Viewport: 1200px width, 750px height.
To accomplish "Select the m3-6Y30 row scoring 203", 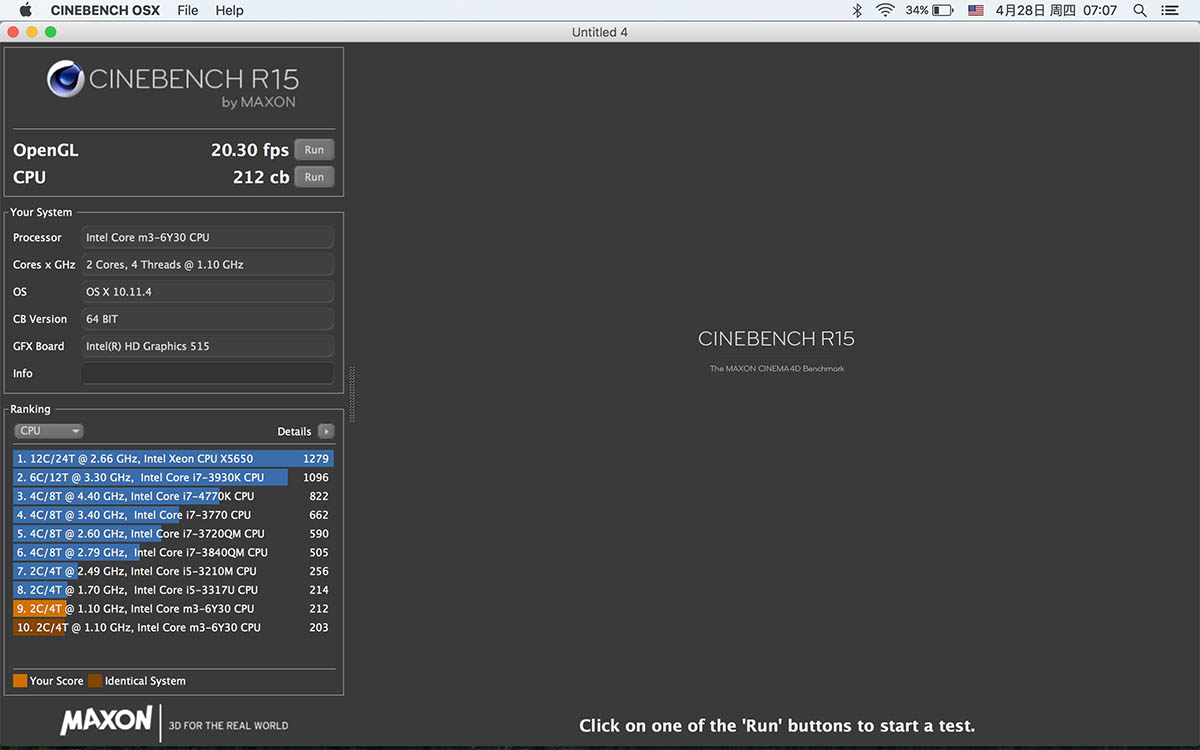I will (x=174, y=627).
